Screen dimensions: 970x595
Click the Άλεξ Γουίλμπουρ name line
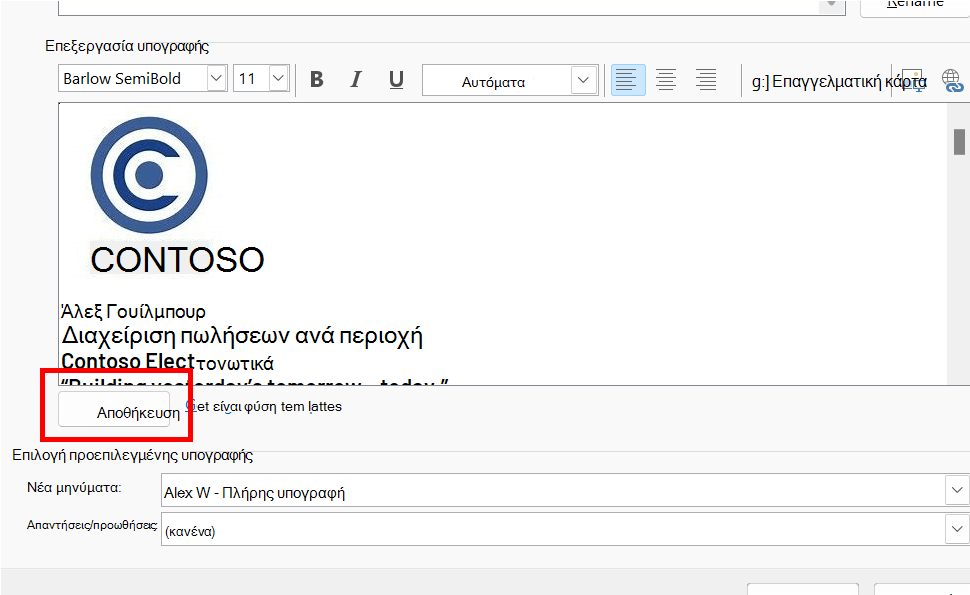(133, 311)
